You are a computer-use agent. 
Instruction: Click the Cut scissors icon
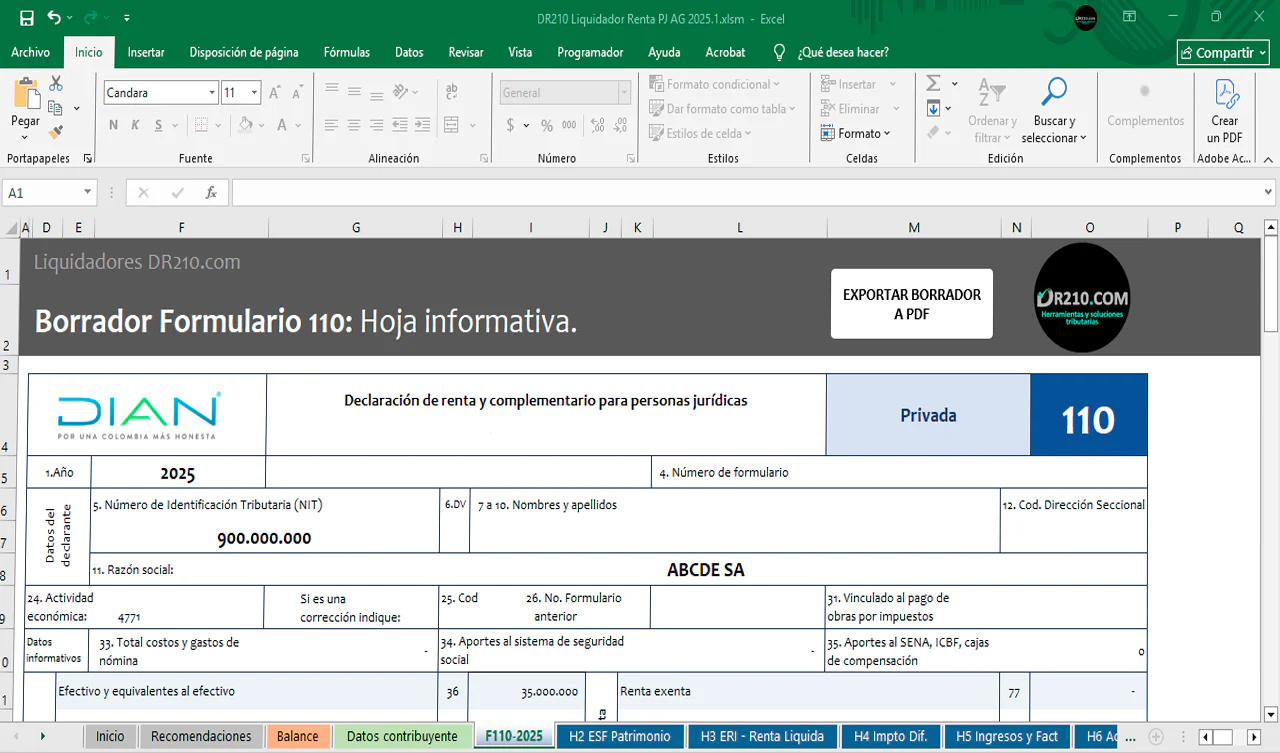coord(56,84)
